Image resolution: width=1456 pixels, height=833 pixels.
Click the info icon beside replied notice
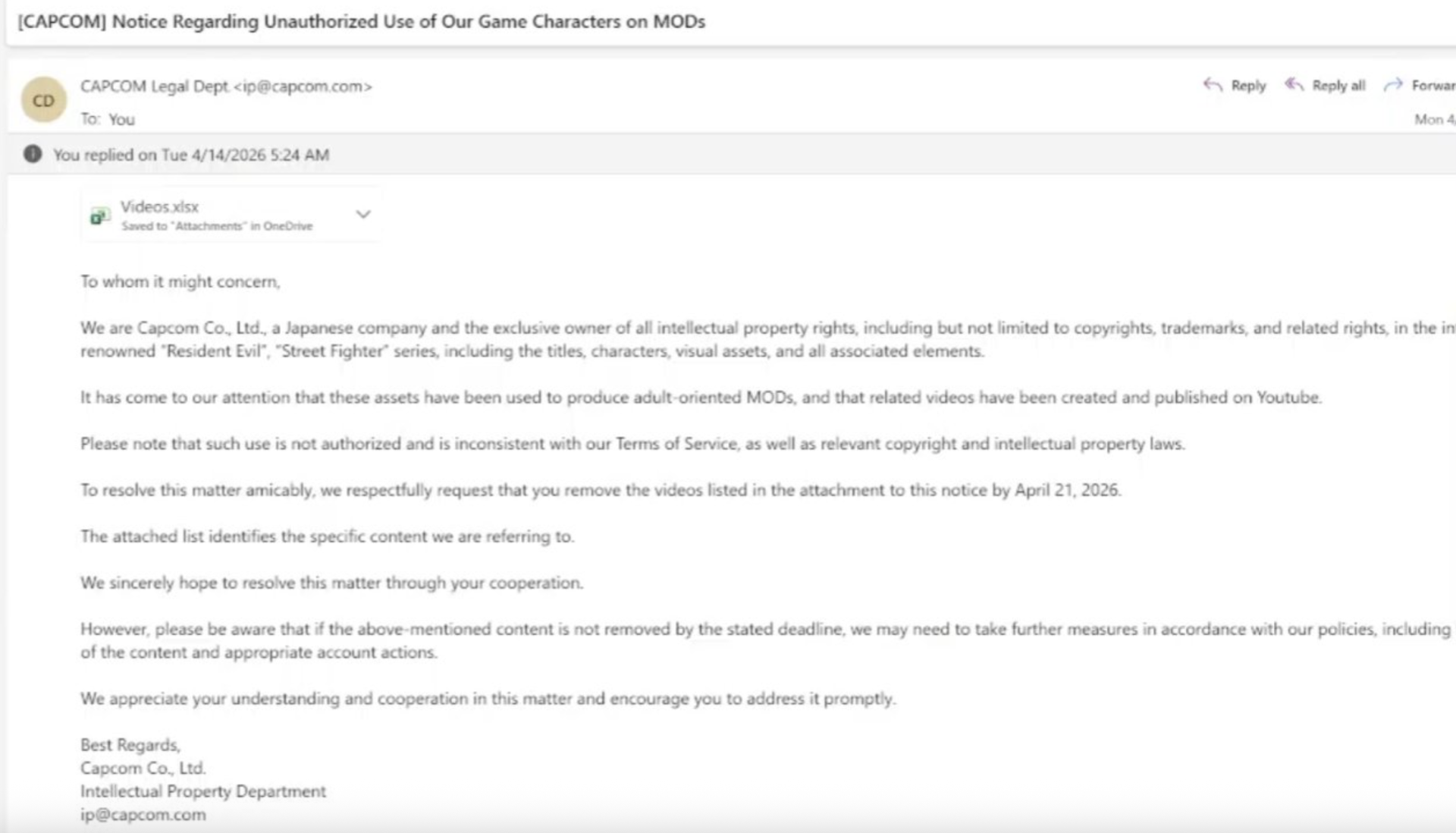point(33,154)
